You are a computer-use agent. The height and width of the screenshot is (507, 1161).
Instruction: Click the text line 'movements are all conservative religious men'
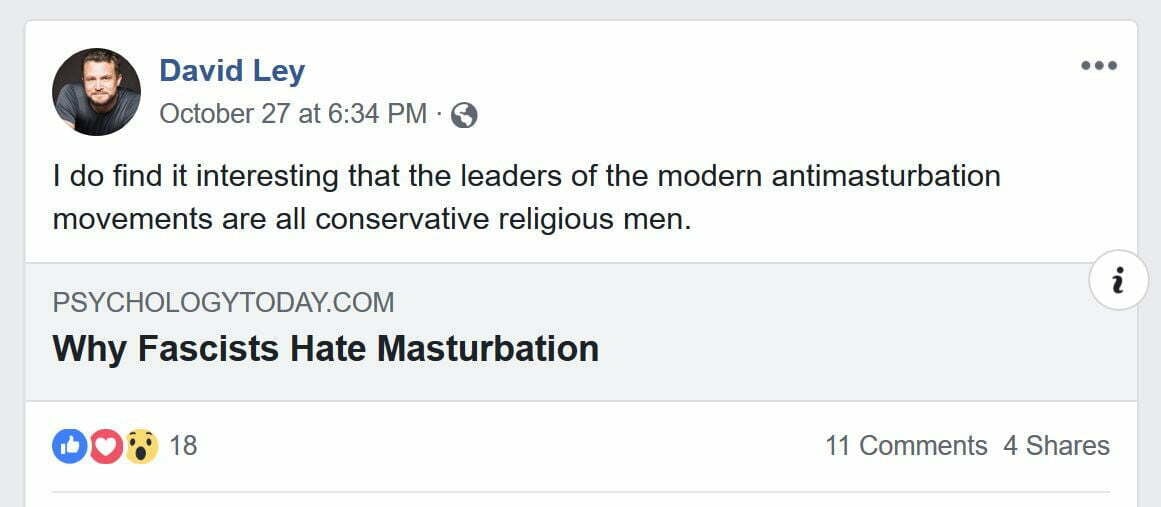pyautogui.click(x=371, y=218)
